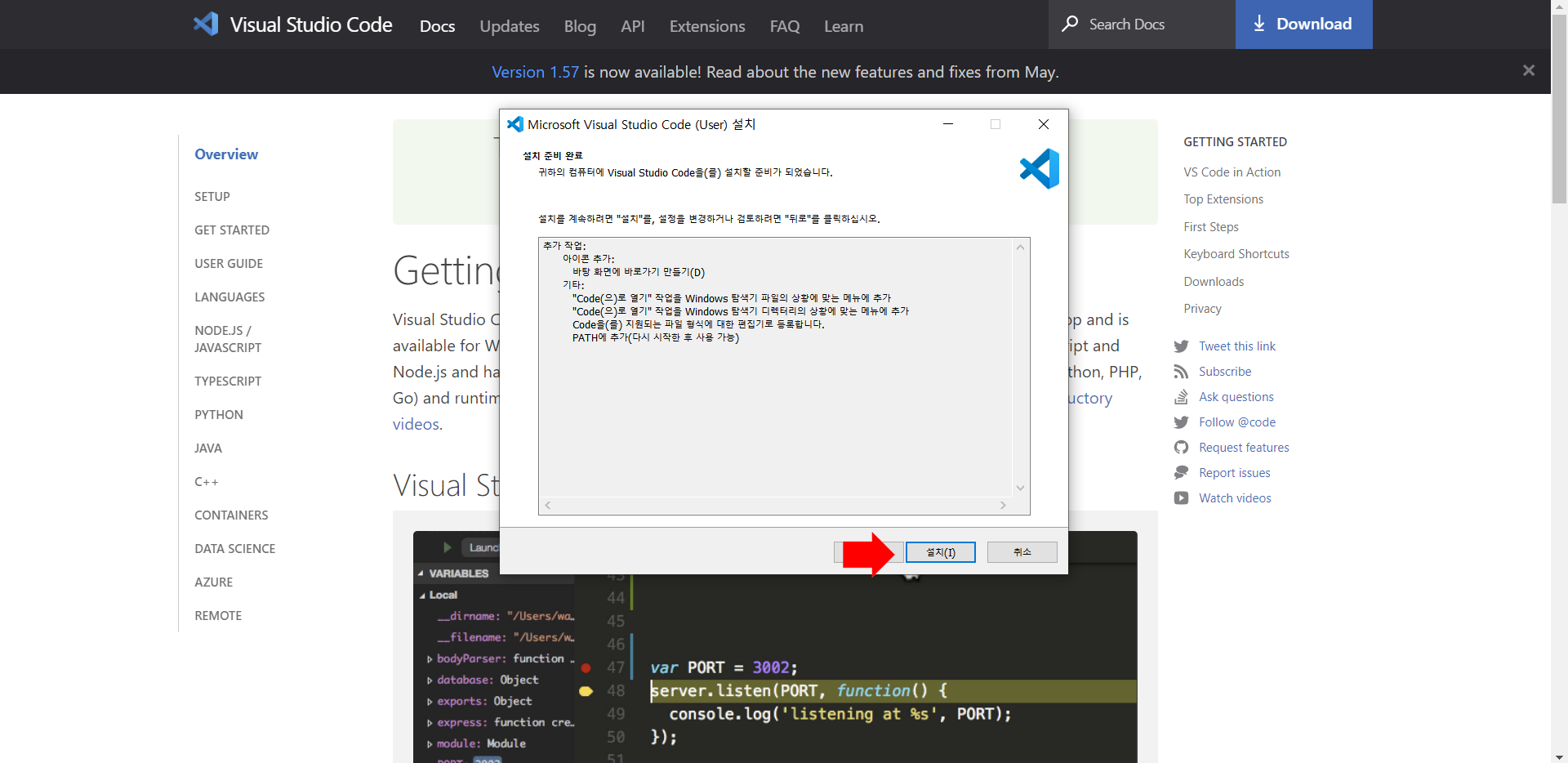Viewport: 1568px width, 763px height.
Task: Collapse the Local scope tree node
Action: tap(422, 596)
